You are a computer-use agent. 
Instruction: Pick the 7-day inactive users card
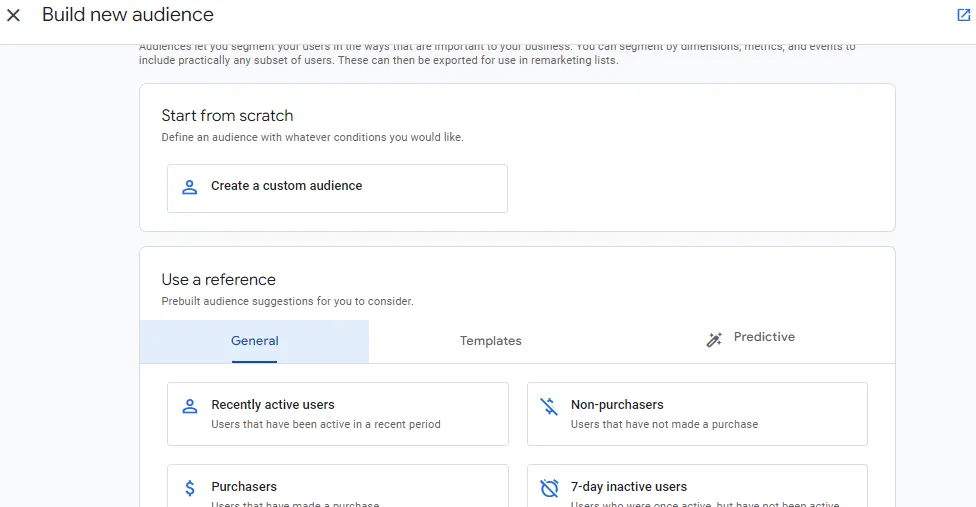pyautogui.click(x=697, y=486)
